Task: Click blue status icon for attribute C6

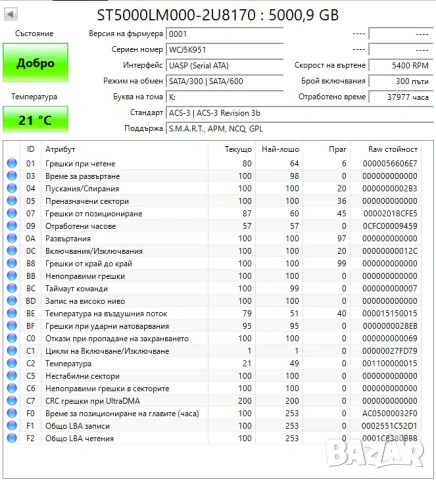Action: (x=12, y=388)
